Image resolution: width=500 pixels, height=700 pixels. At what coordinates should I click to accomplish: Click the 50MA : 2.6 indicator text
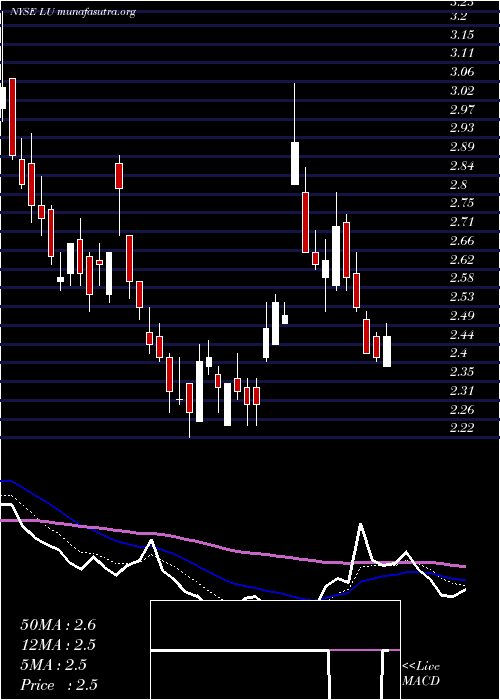(58, 625)
